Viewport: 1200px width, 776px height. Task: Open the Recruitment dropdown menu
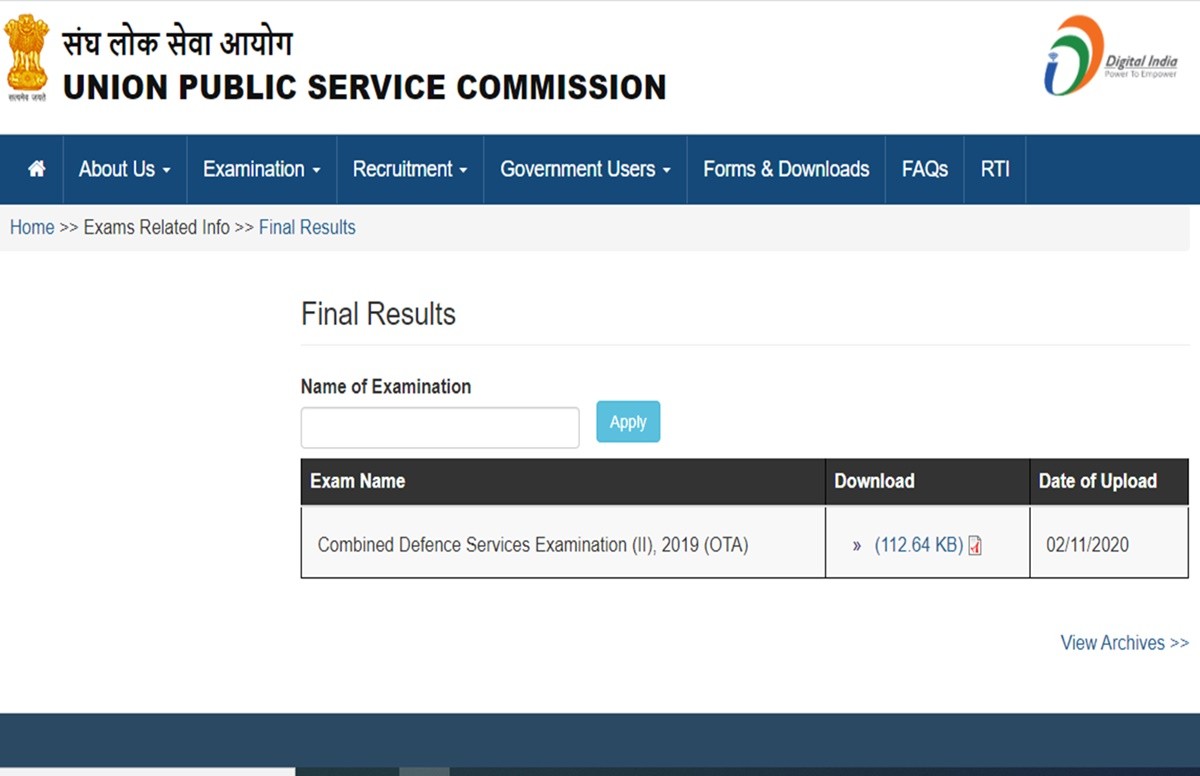[x=410, y=169]
